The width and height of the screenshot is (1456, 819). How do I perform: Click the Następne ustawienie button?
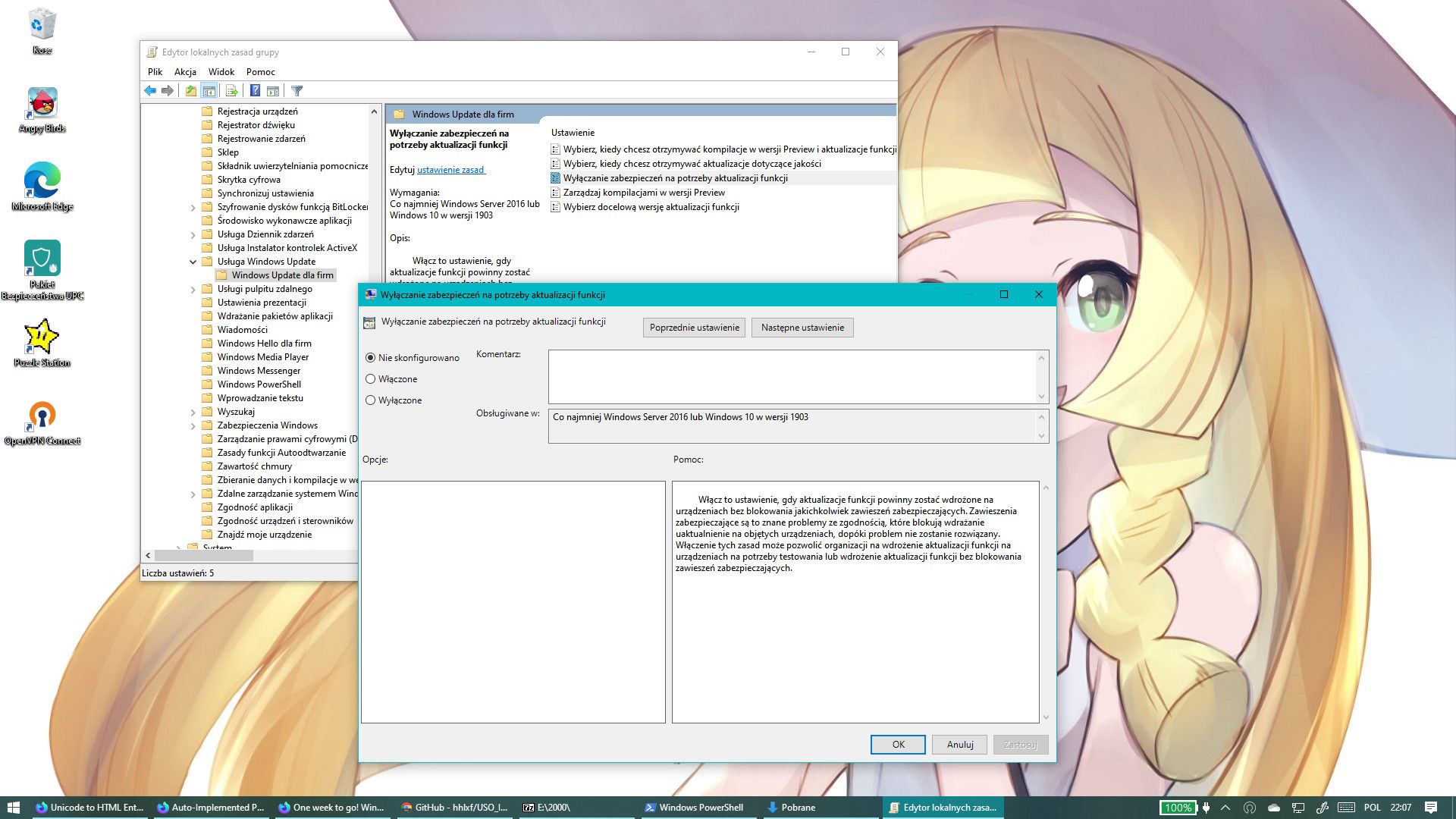(x=802, y=328)
